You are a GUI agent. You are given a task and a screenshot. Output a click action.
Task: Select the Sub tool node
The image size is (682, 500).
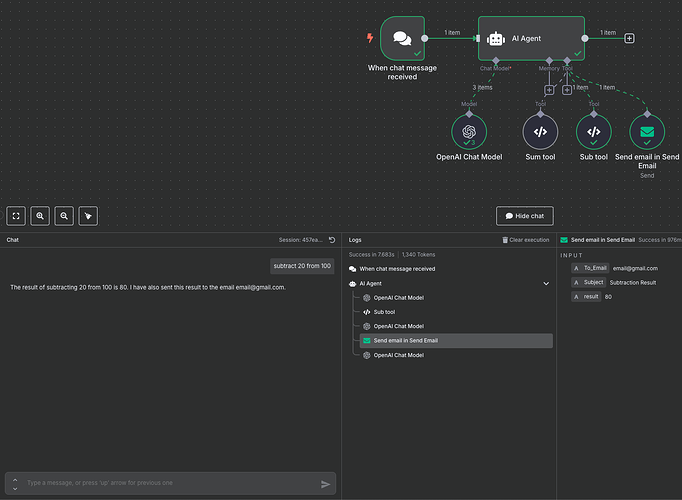[594, 132]
